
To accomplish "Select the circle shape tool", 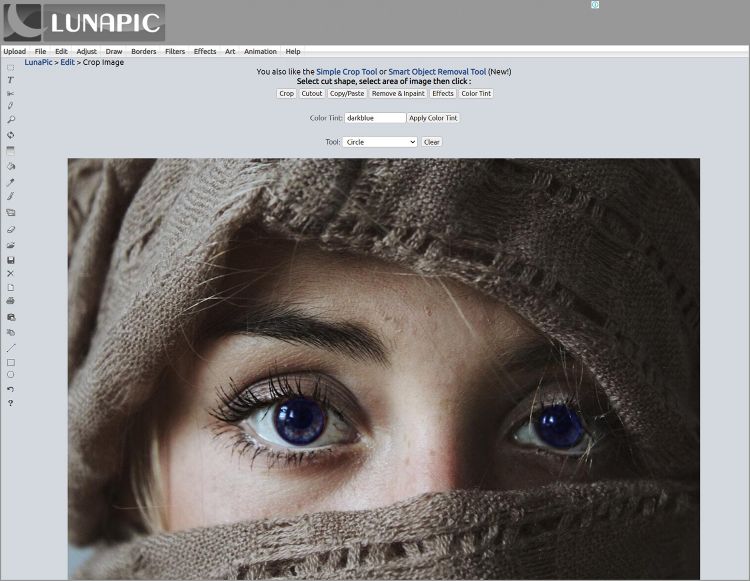I will (x=11, y=375).
